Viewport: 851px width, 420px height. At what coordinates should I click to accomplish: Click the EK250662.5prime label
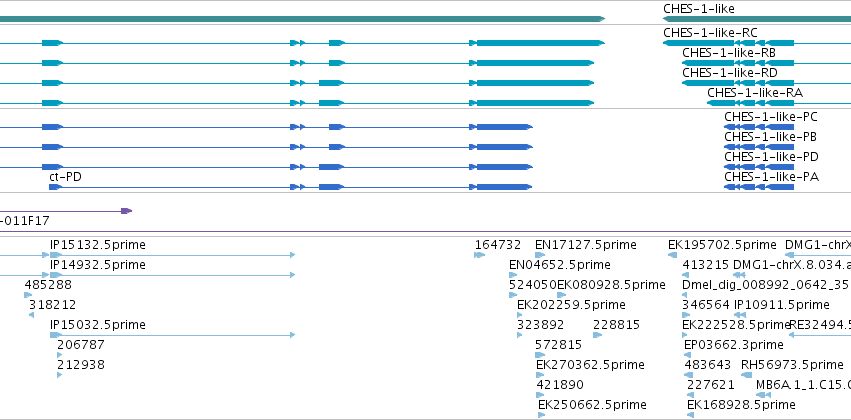pyautogui.click(x=593, y=405)
